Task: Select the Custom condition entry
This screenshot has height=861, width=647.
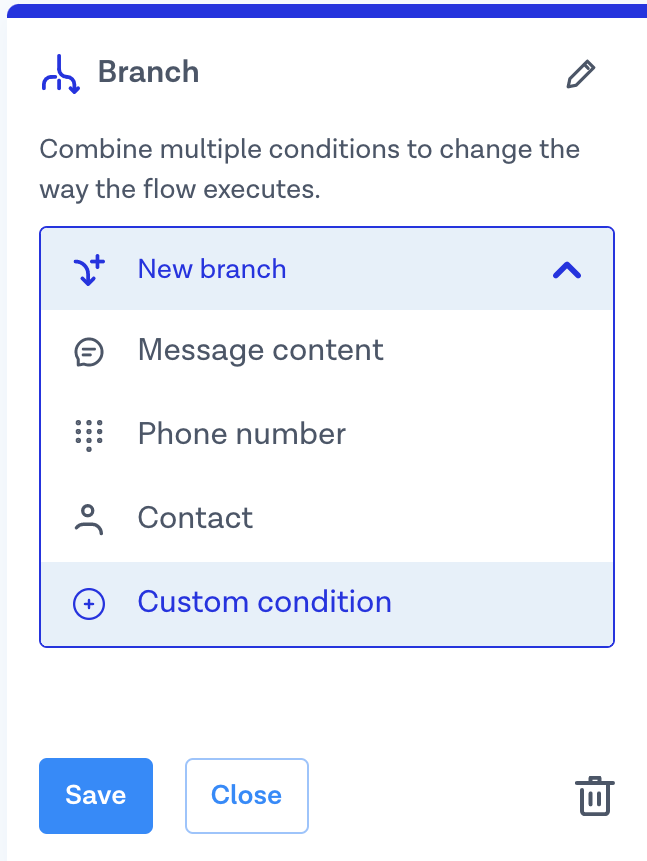Action: [x=264, y=602]
